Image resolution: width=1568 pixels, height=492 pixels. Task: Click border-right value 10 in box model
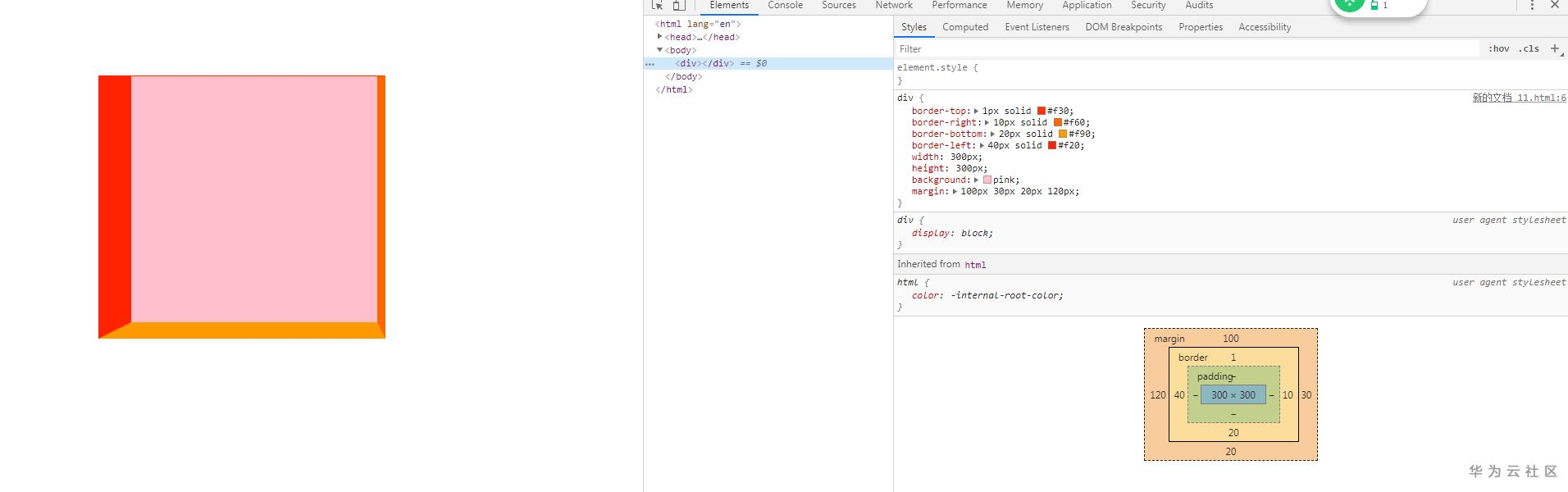coord(1288,394)
